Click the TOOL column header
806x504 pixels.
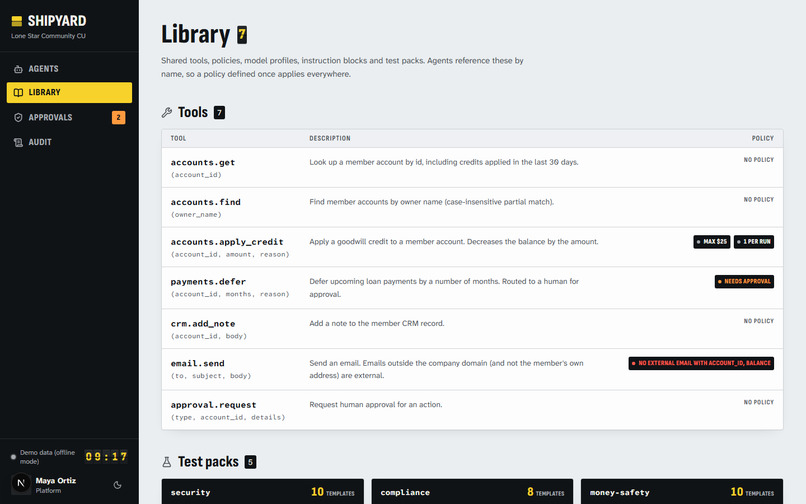point(178,138)
